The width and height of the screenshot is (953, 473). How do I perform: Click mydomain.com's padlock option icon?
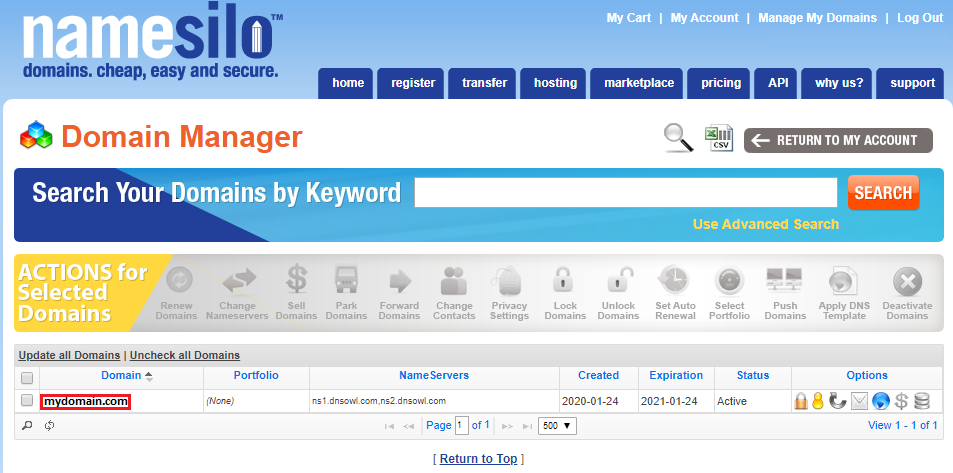click(x=801, y=401)
